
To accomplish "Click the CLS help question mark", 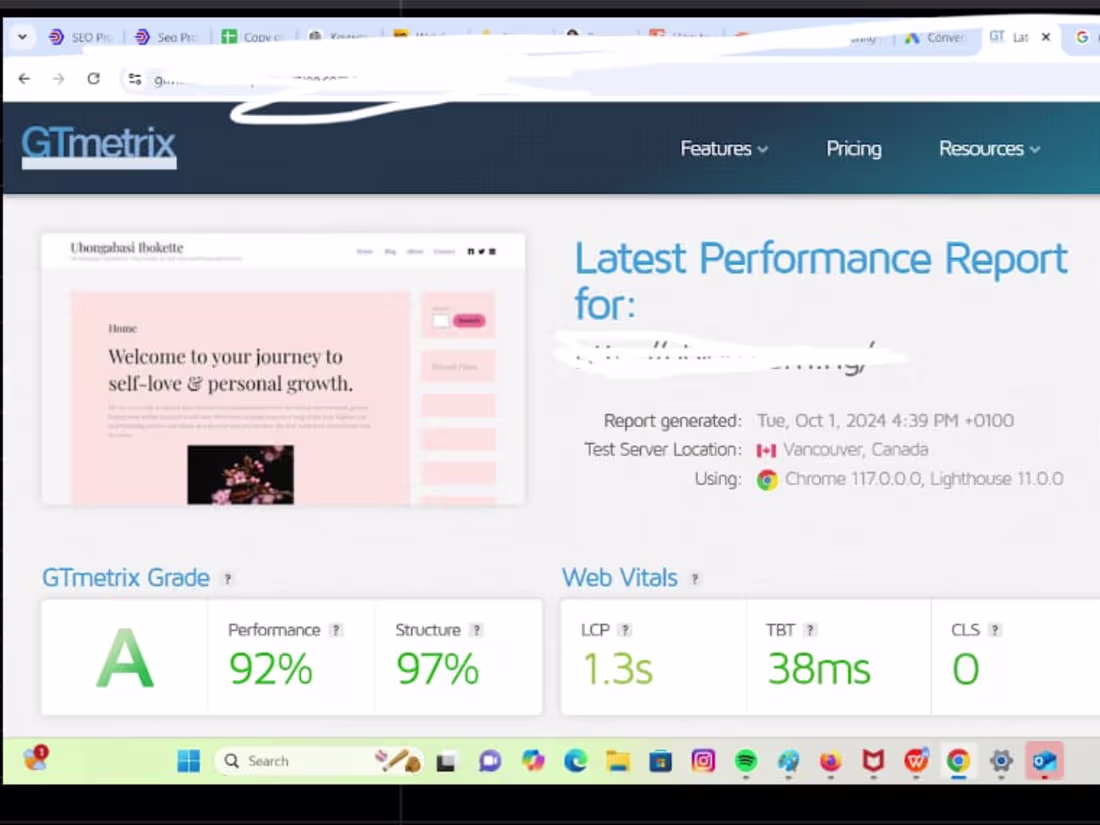I will [995, 630].
